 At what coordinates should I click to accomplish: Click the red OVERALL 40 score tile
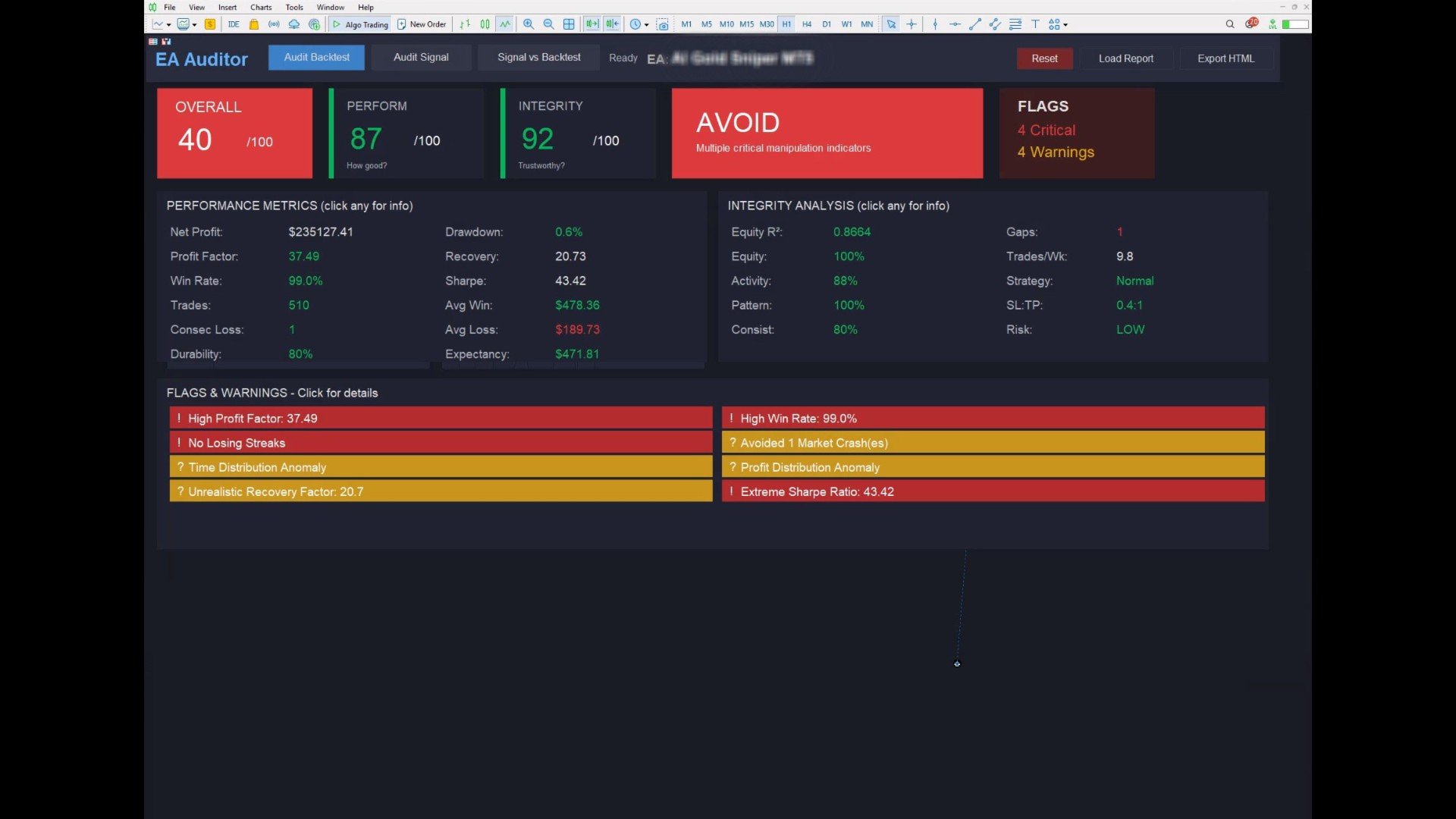234,133
